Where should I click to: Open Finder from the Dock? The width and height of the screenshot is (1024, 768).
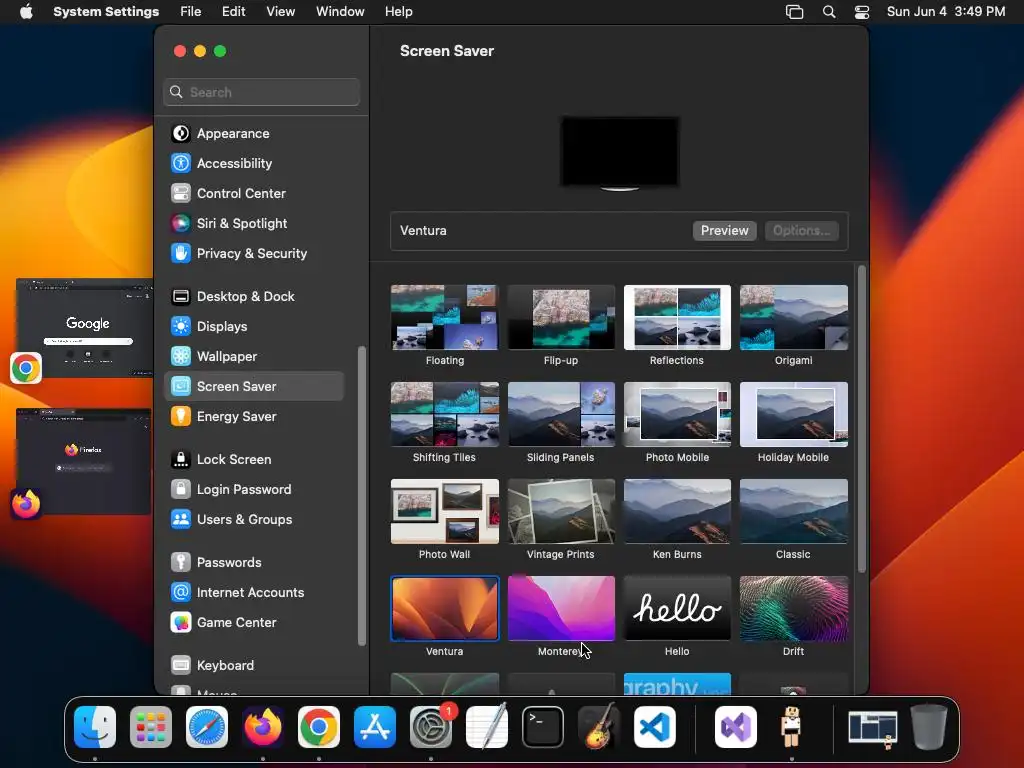95,727
